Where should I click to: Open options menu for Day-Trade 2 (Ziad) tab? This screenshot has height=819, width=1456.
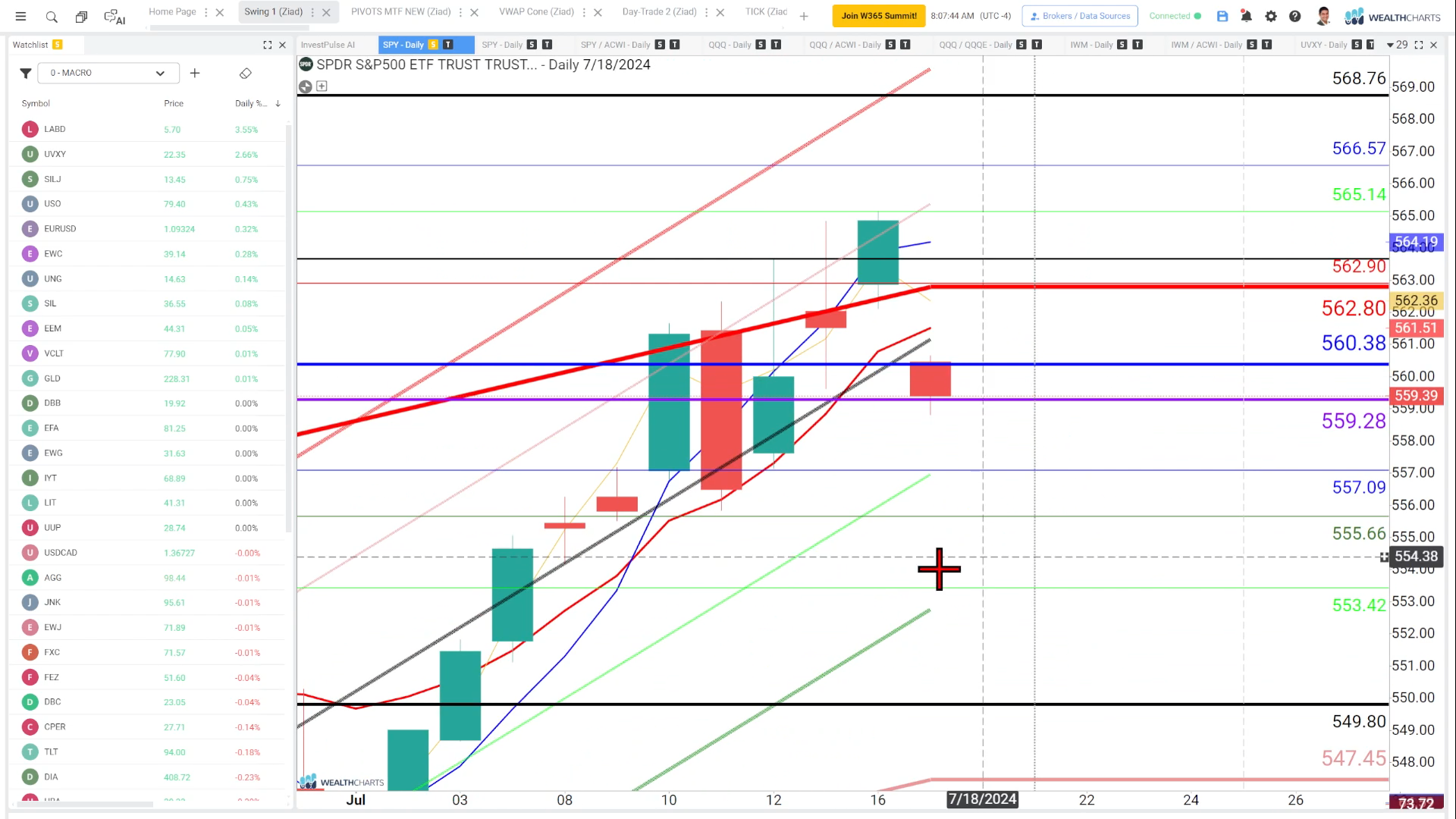tap(707, 12)
